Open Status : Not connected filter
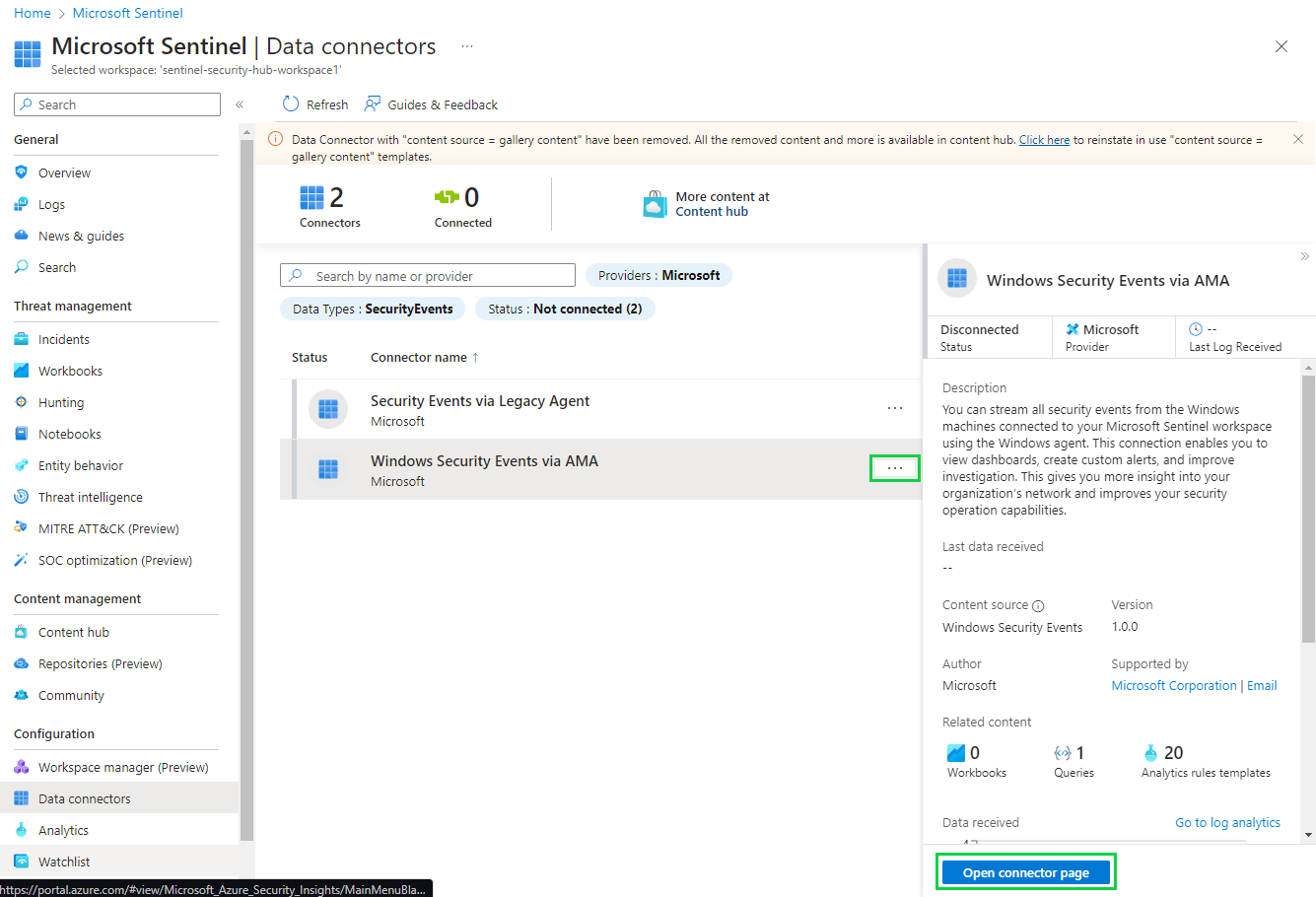The height and width of the screenshot is (897, 1316). point(565,309)
